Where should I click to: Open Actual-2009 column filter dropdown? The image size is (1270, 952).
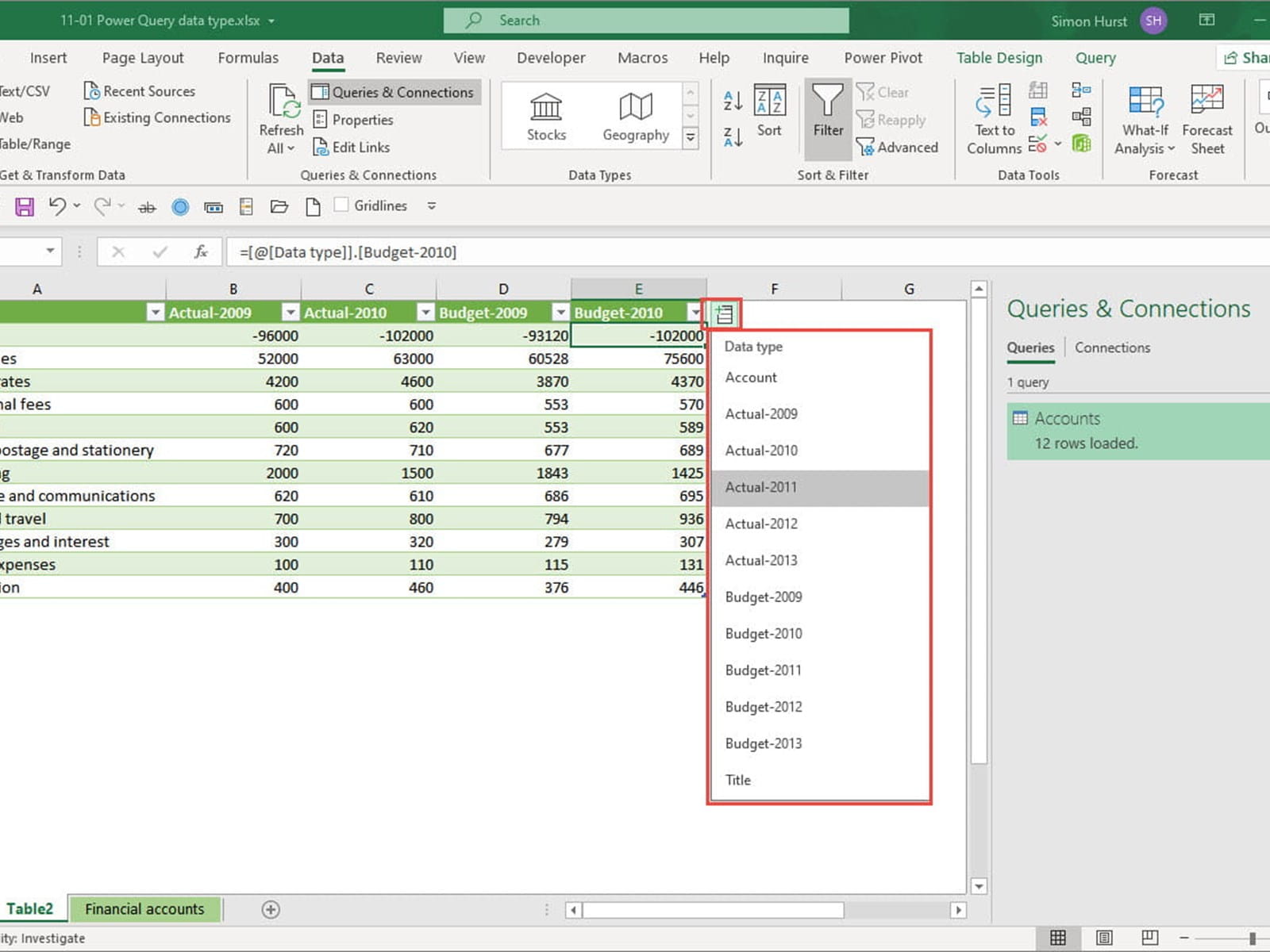point(291,313)
